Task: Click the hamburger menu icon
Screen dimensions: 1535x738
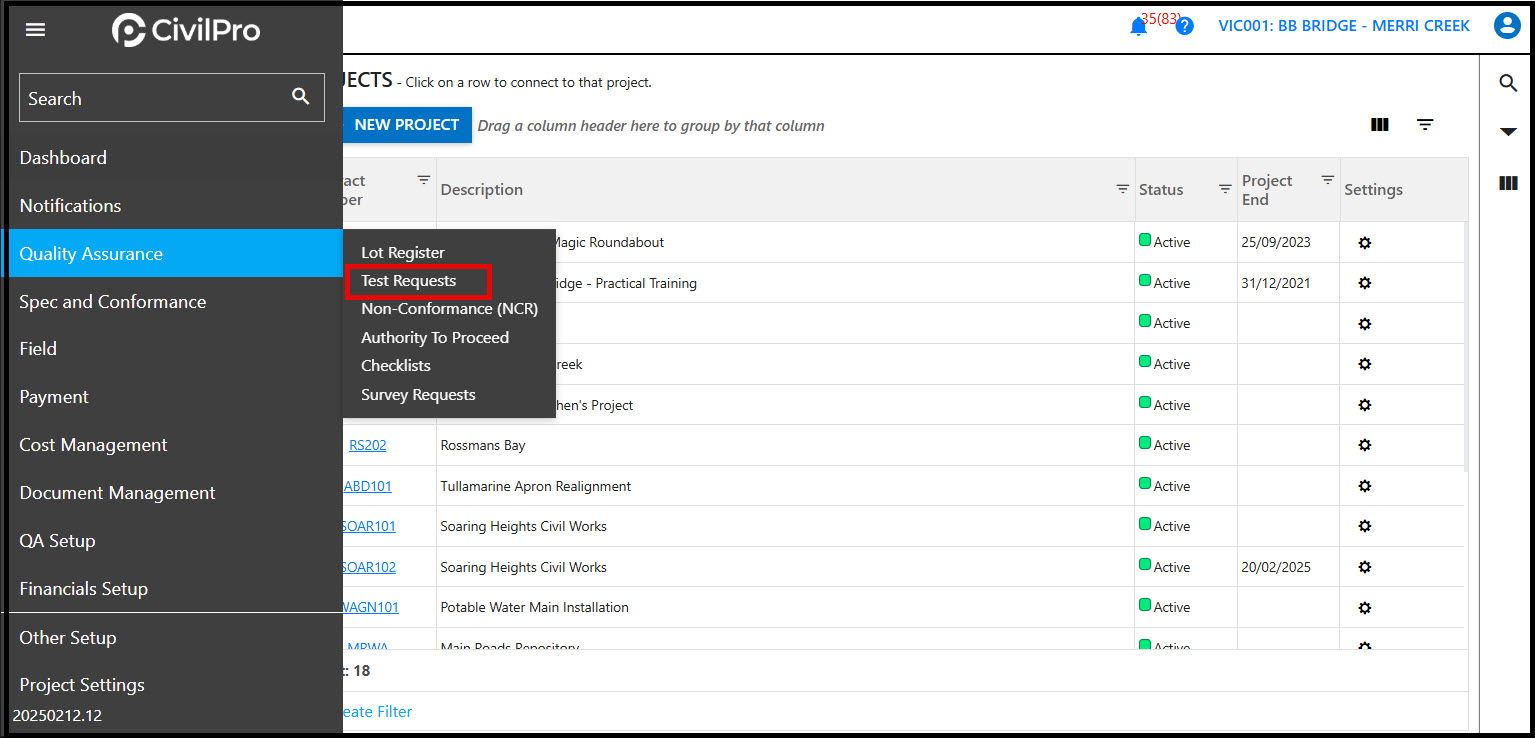Action: click(35, 30)
